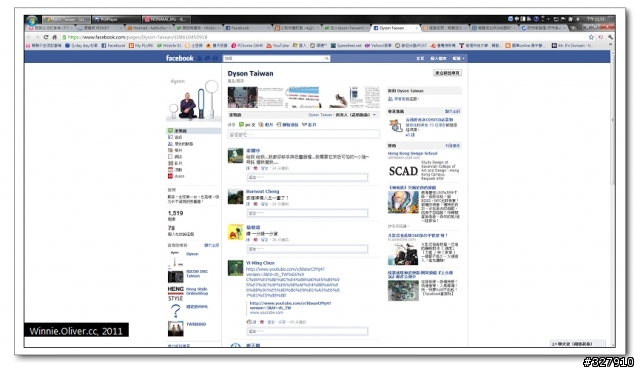Click the notifications globe icon in Facebook header

click(215, 58)
